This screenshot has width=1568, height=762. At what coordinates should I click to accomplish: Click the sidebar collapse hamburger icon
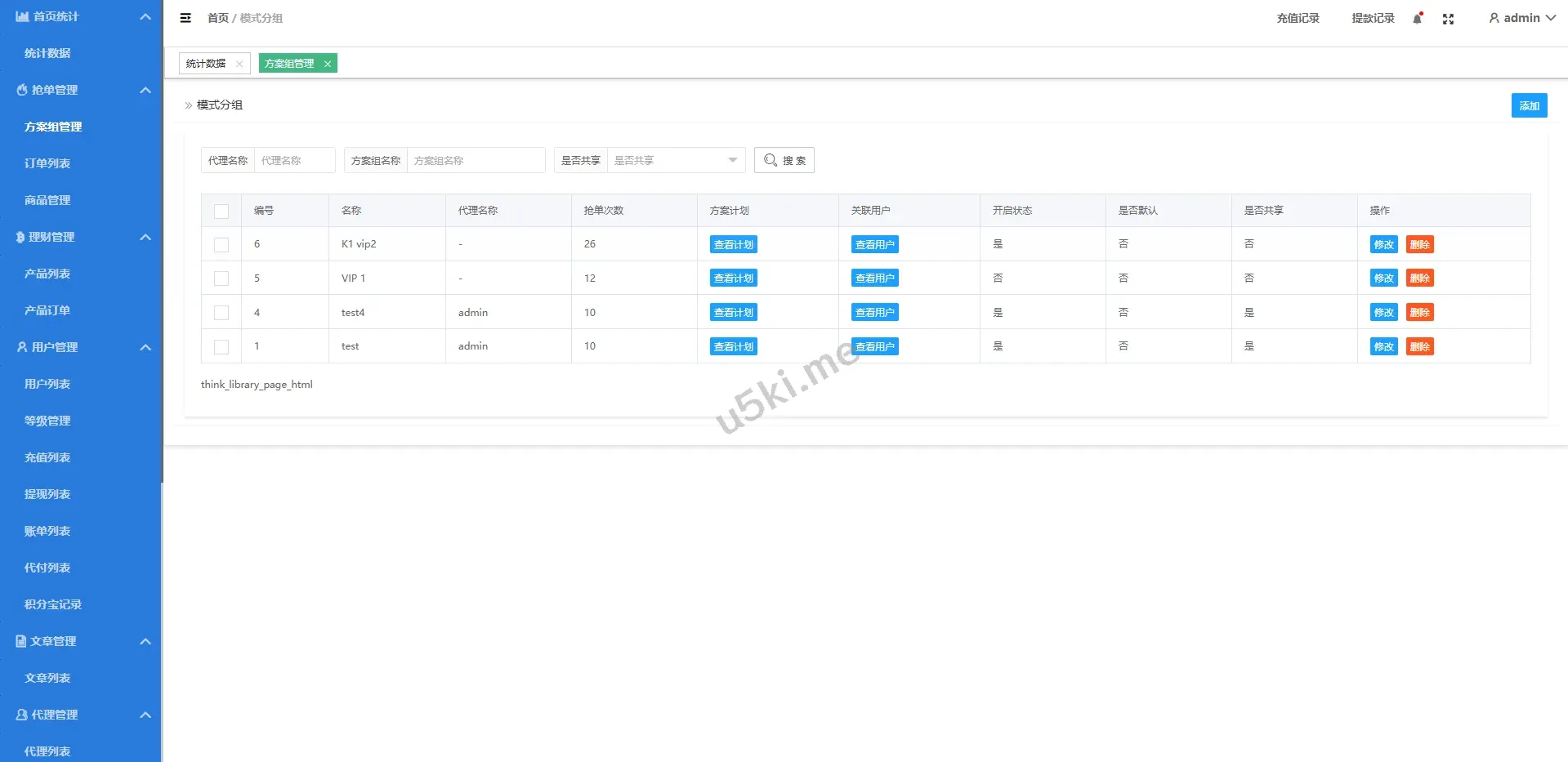185,18
